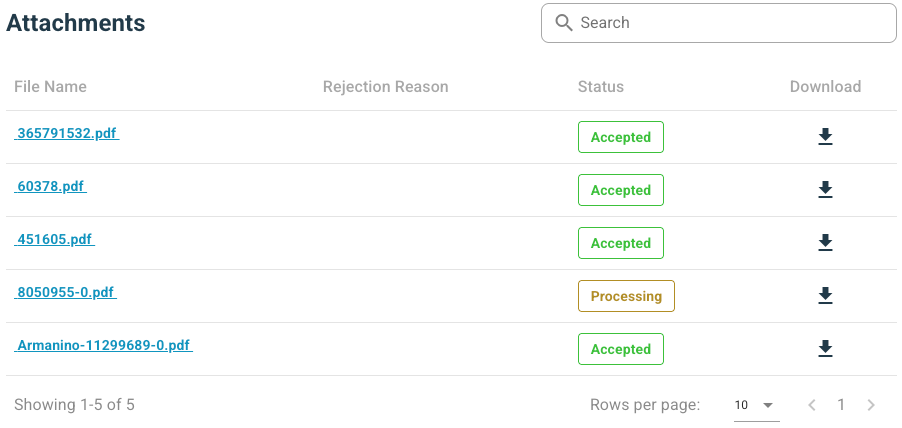
Task: Focus the attachments Search field
Action: (730, 23)
